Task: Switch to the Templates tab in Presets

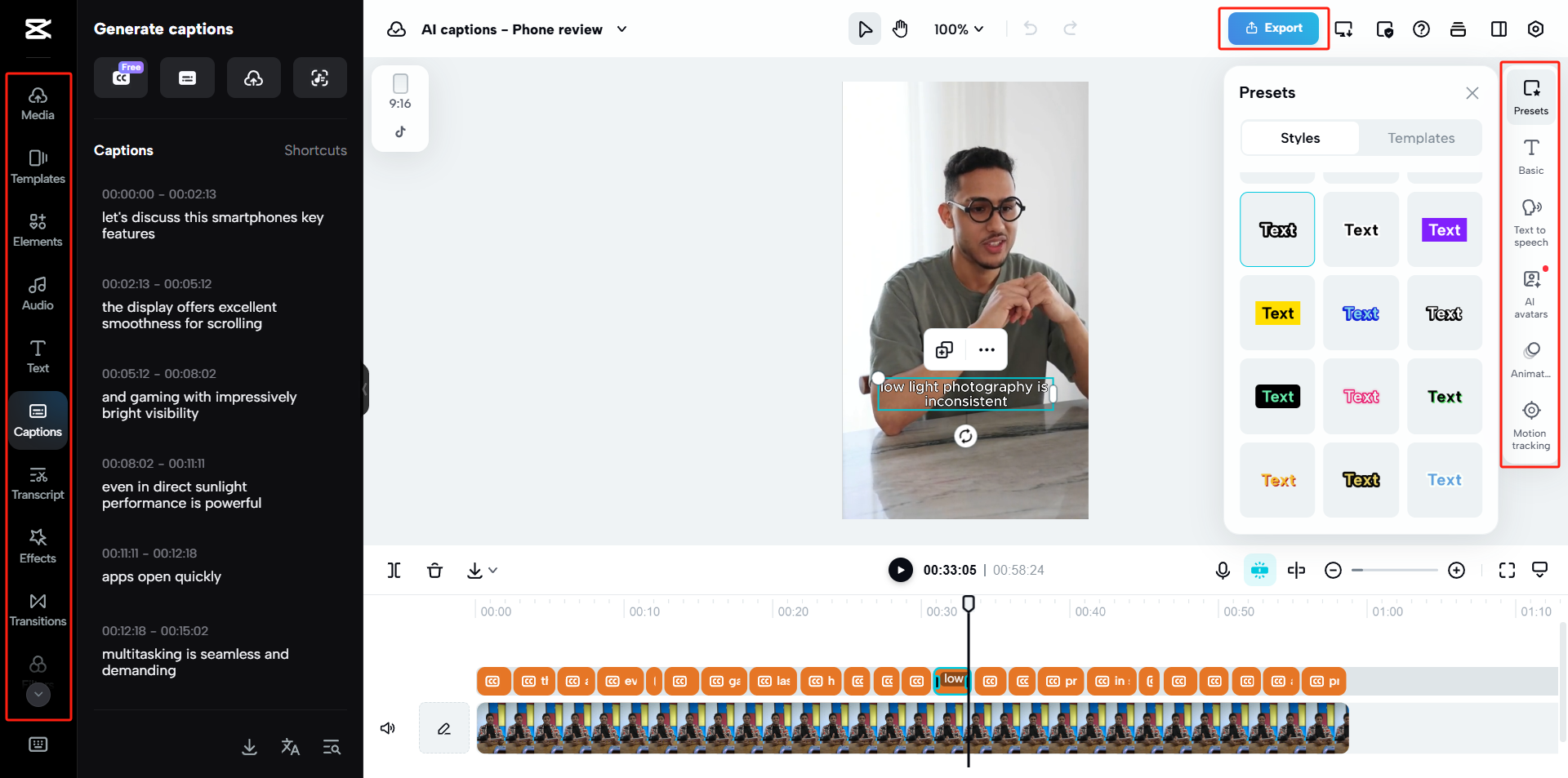Action: (x=1421, y=138)
